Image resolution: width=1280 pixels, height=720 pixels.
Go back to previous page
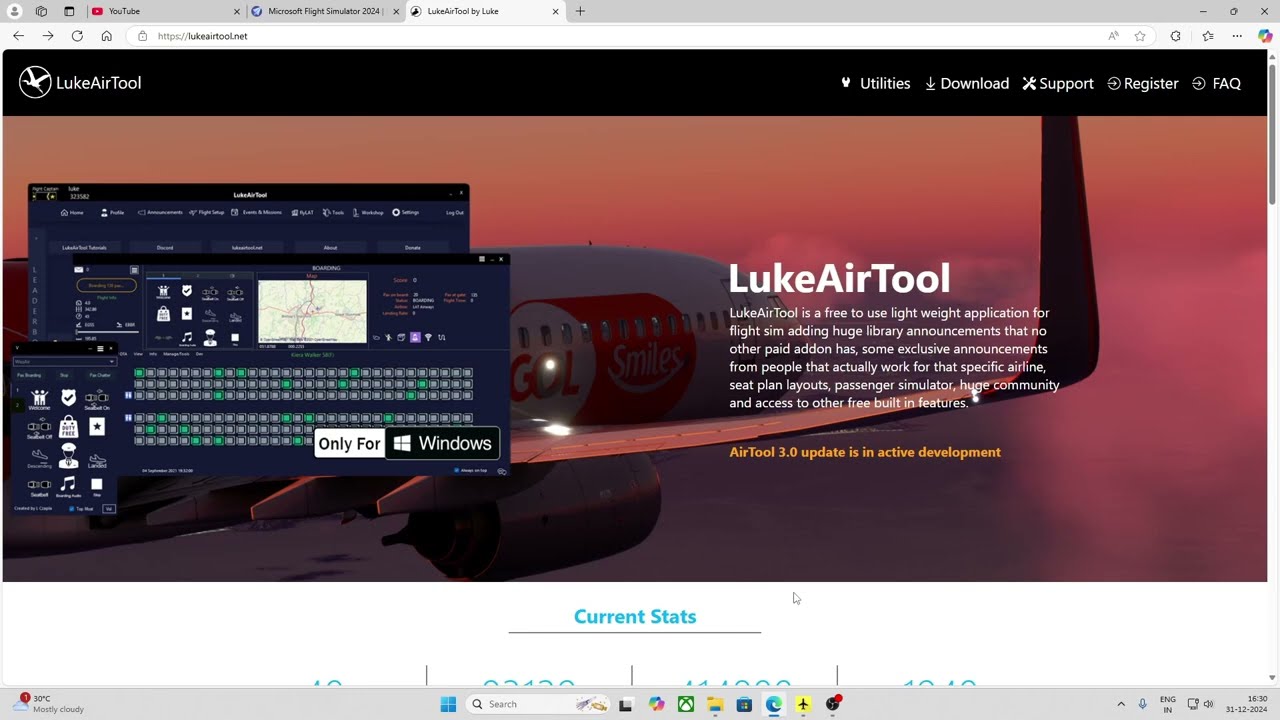point(18,36)
